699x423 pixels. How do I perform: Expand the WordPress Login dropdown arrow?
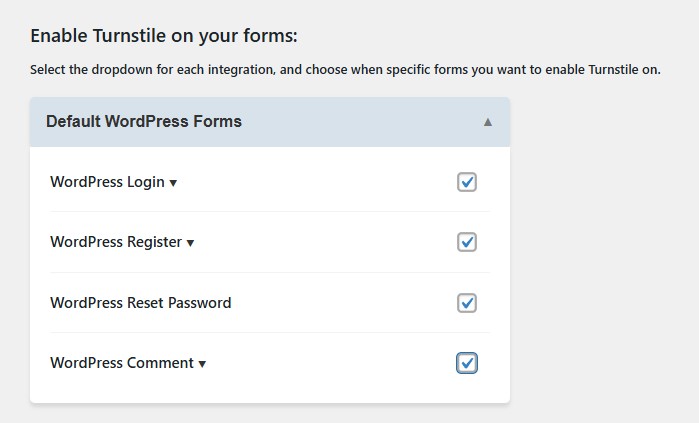coord(173,183)
